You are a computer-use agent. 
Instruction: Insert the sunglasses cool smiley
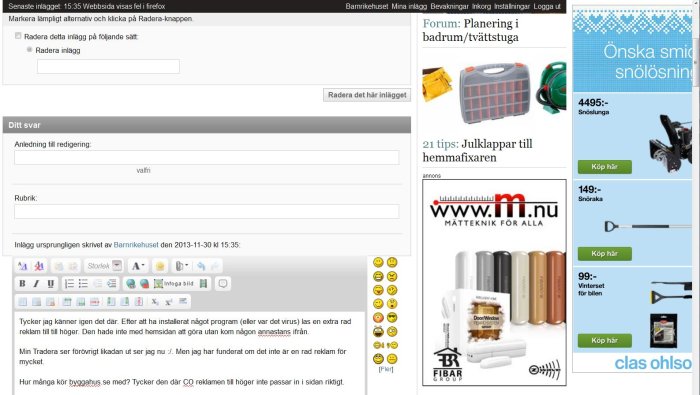point(392,317)
